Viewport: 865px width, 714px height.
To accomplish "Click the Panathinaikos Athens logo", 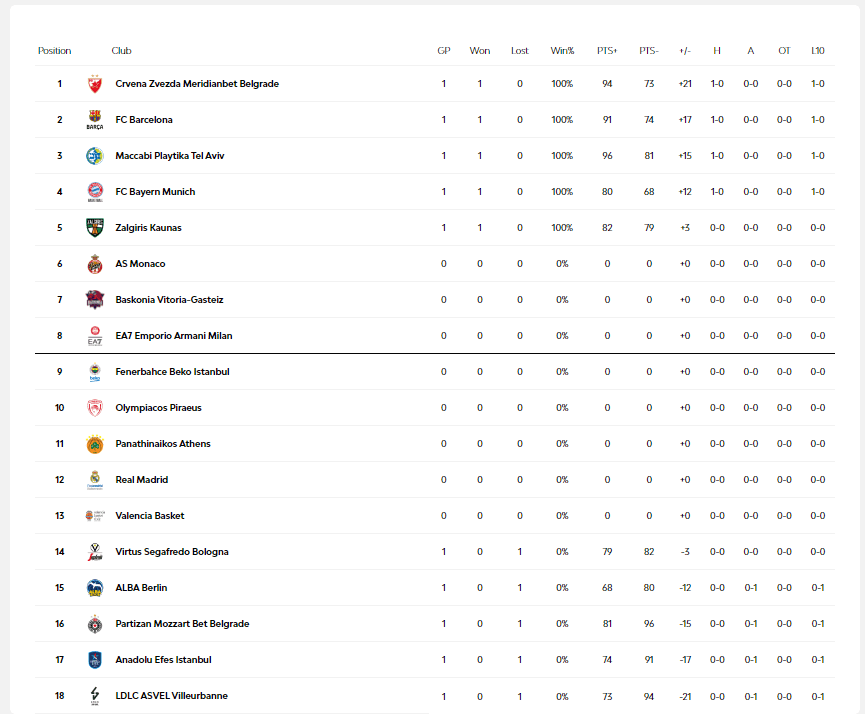I will [x=95, y=444].
